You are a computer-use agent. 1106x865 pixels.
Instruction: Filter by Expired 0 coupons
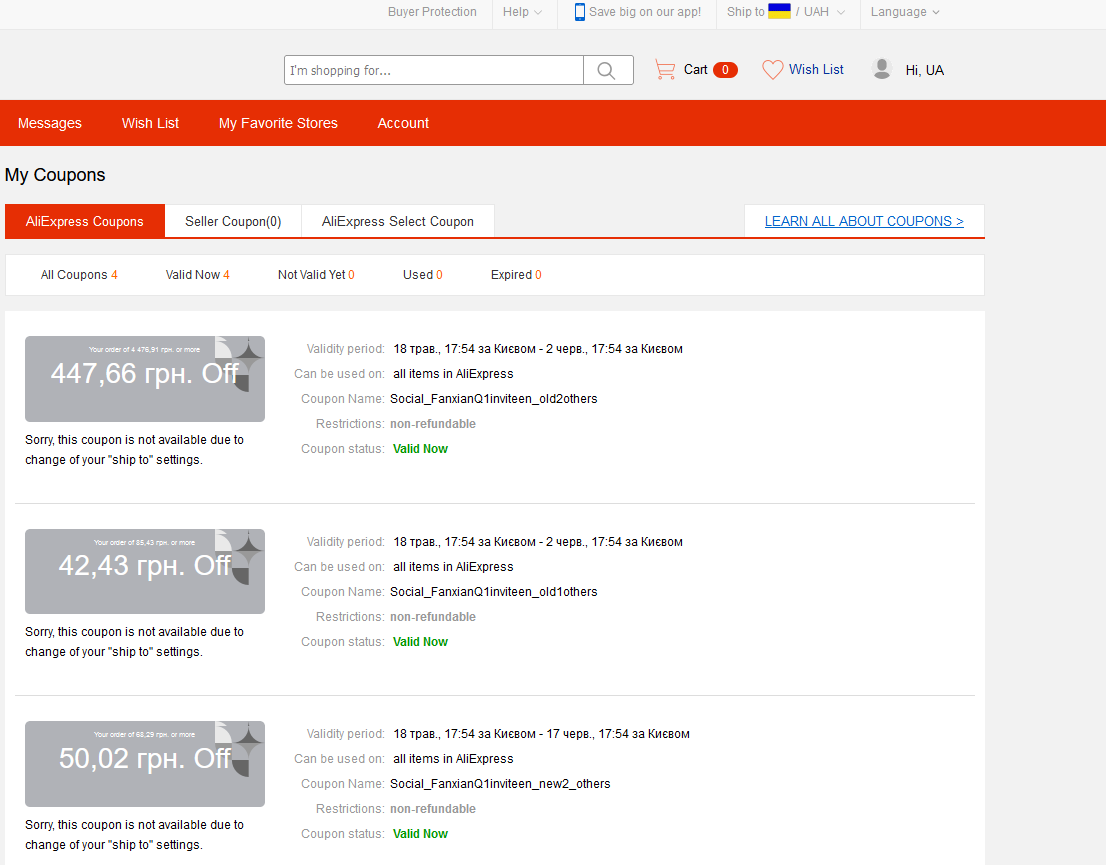tap(516, 274)
